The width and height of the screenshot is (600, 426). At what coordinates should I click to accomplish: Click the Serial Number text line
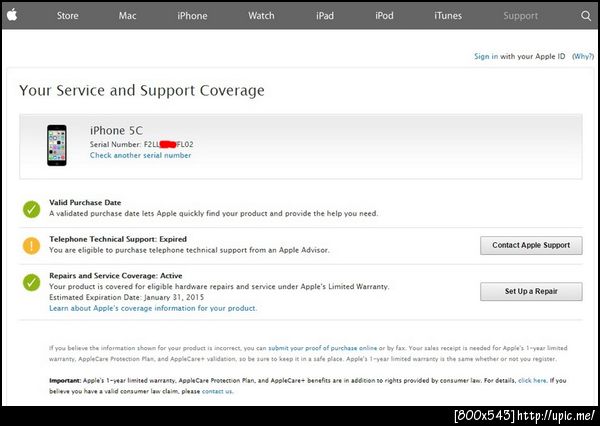coord(142,144)
